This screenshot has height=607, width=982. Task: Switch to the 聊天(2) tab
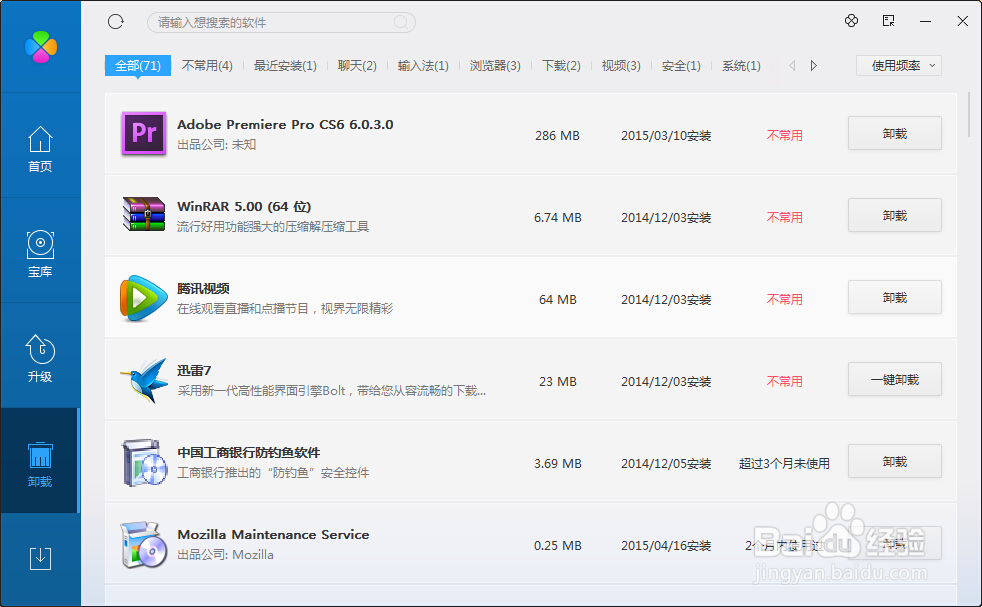pyautogui.click(x=357, y=65)
